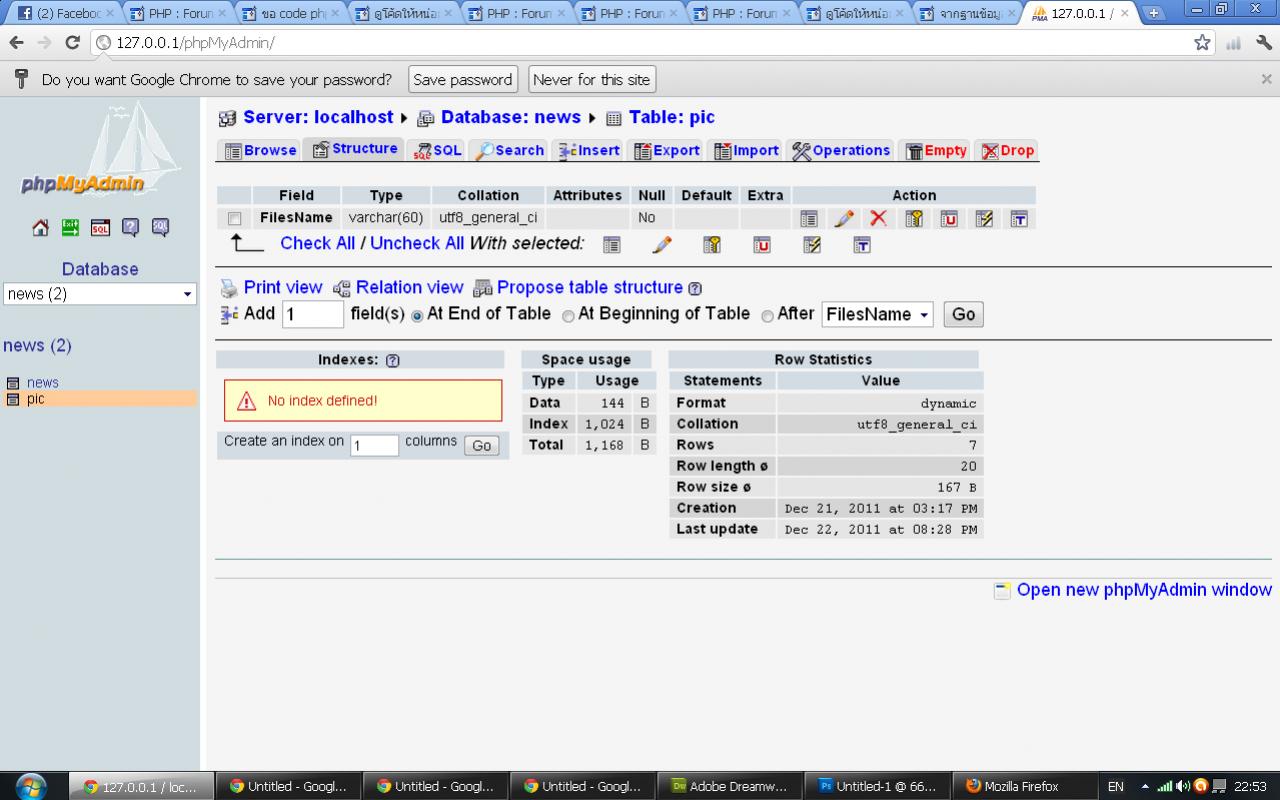Open the Export tab

pos(665,150)
